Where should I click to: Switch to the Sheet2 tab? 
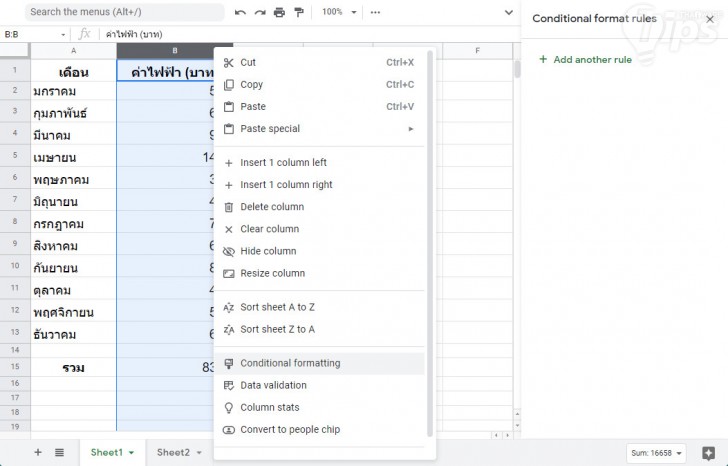tap(173, 453)
